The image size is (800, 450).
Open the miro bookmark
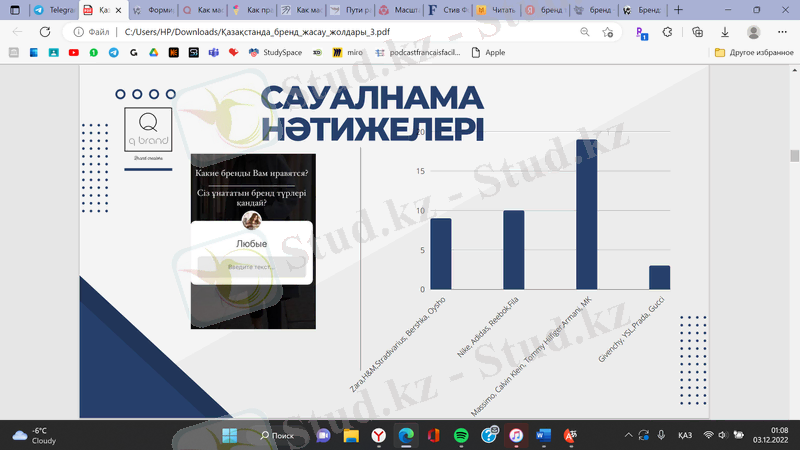click(347, 53)
